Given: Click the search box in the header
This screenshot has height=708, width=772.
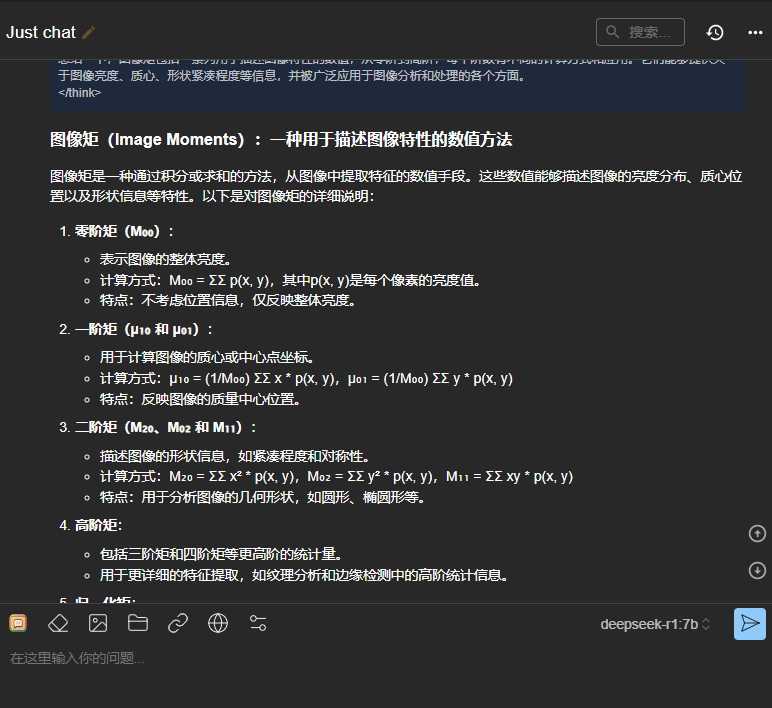Looking at the screenshot, I should pyautogui.click(x=640, y=32).
